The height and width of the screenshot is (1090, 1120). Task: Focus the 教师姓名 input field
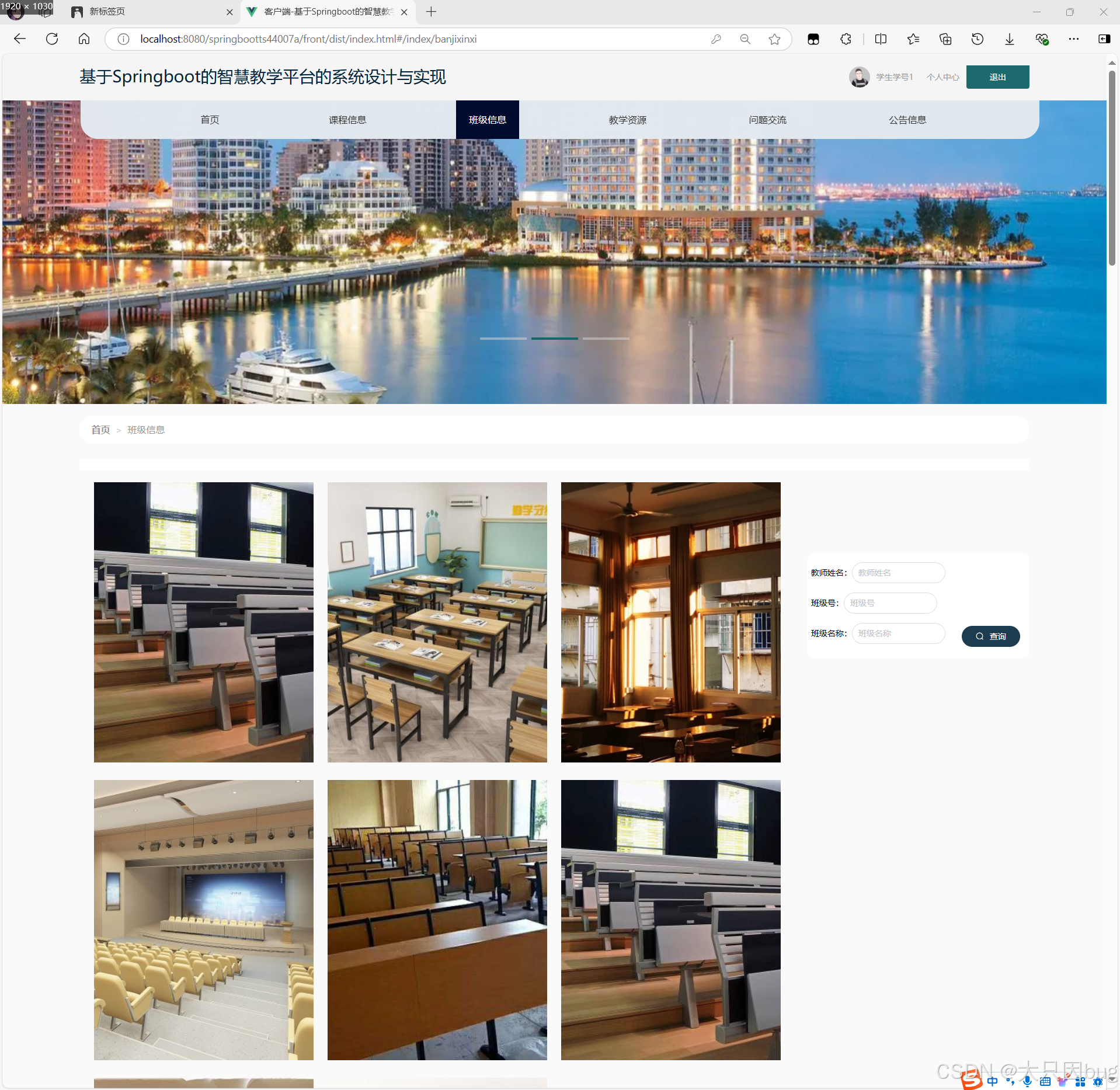[x=898, y=573]
